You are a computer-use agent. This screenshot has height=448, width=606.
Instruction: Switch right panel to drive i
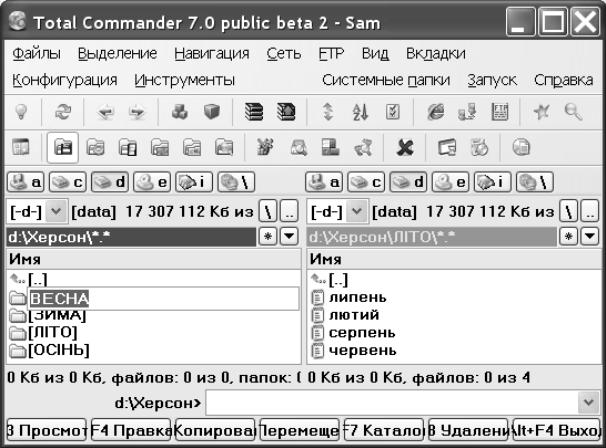pos(492,182)
